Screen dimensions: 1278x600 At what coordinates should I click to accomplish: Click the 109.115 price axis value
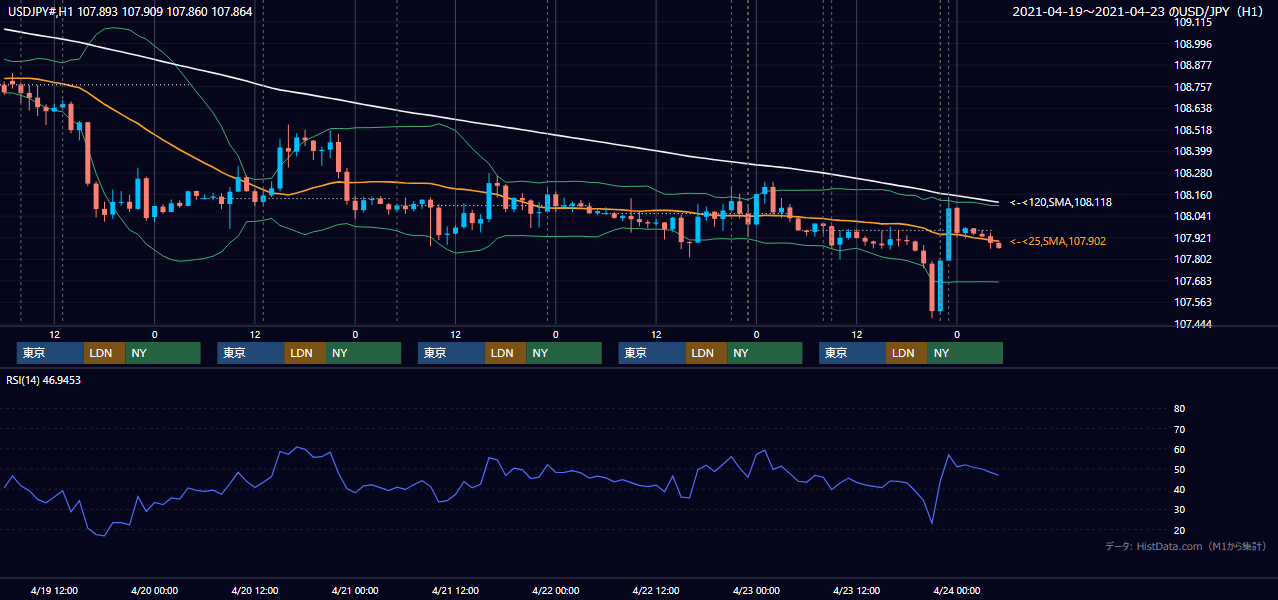1193,22
